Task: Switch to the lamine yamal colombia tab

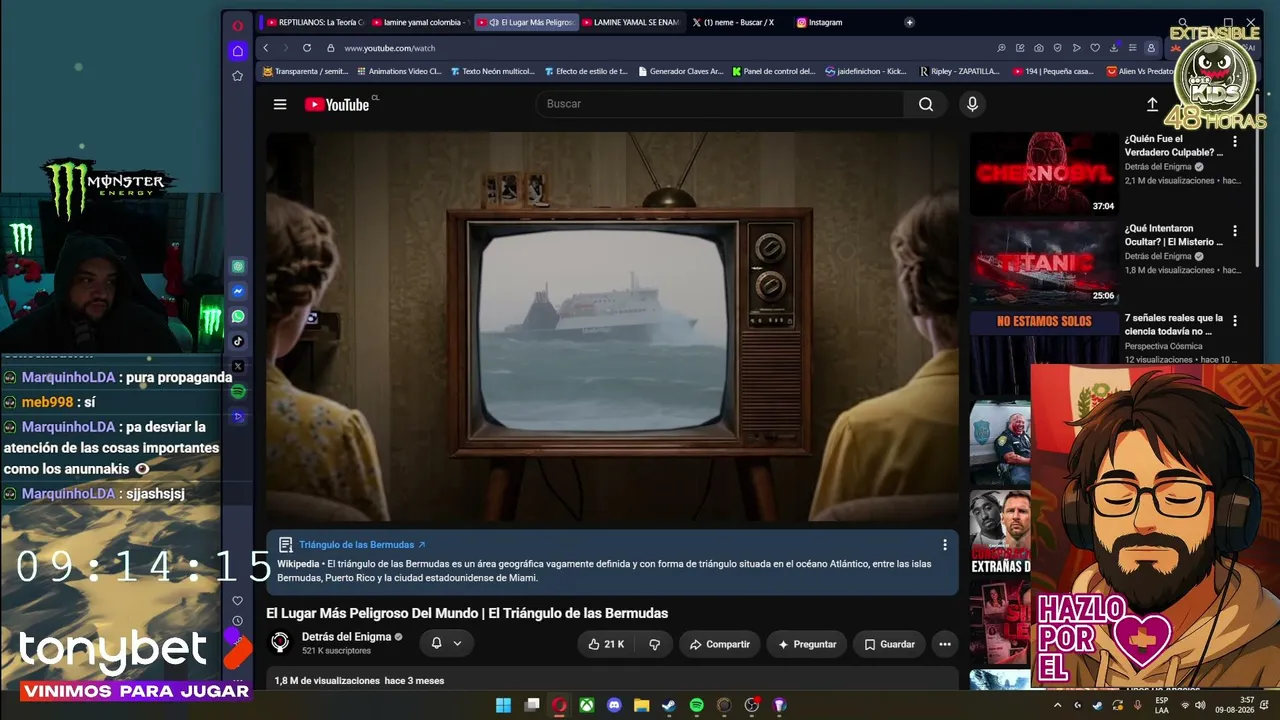Action: [419, 22]
